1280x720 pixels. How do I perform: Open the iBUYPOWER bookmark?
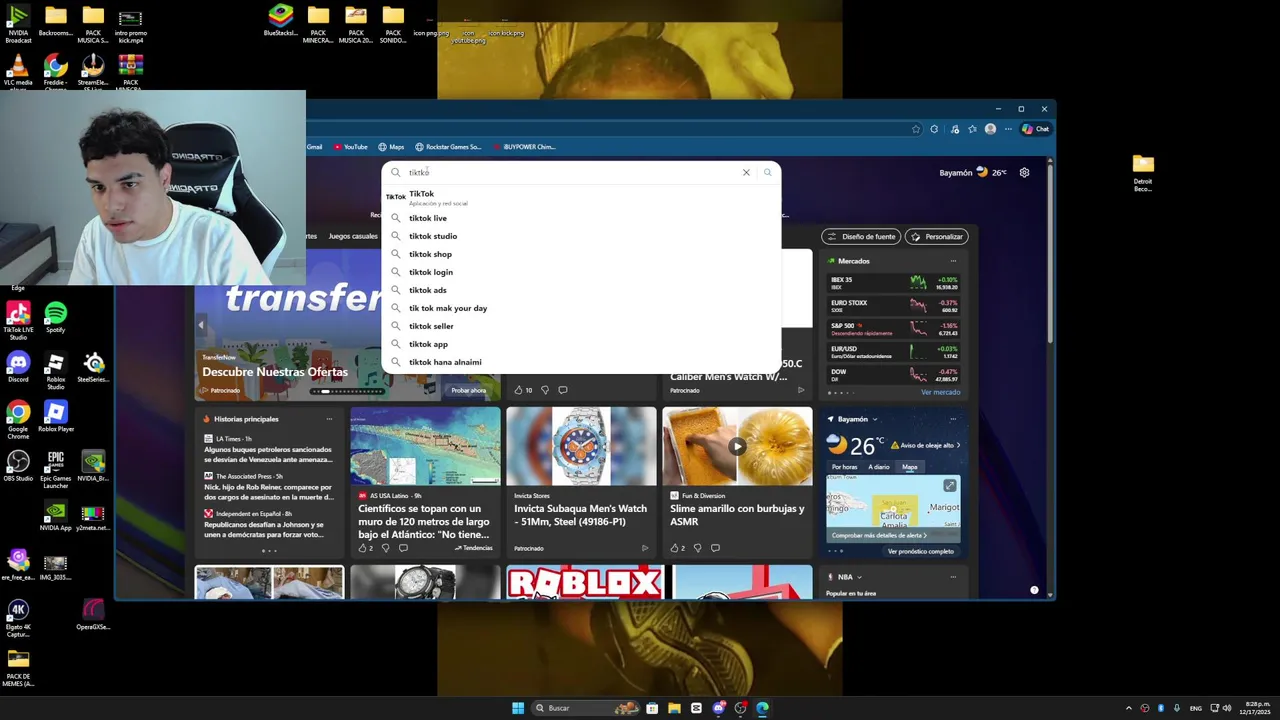(524, 147)
